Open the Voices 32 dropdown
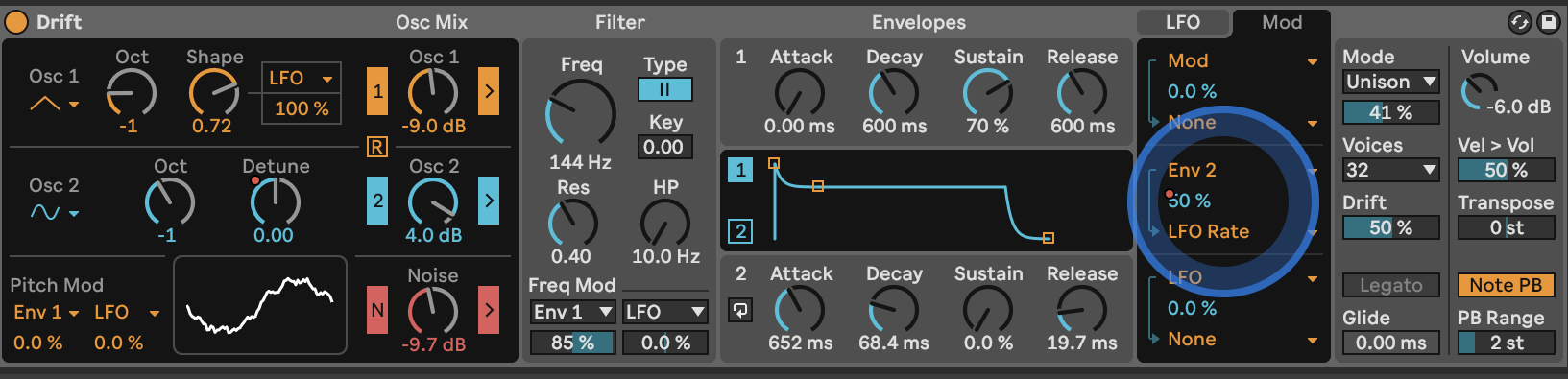1568x379 pixels. coord(1390,170)
